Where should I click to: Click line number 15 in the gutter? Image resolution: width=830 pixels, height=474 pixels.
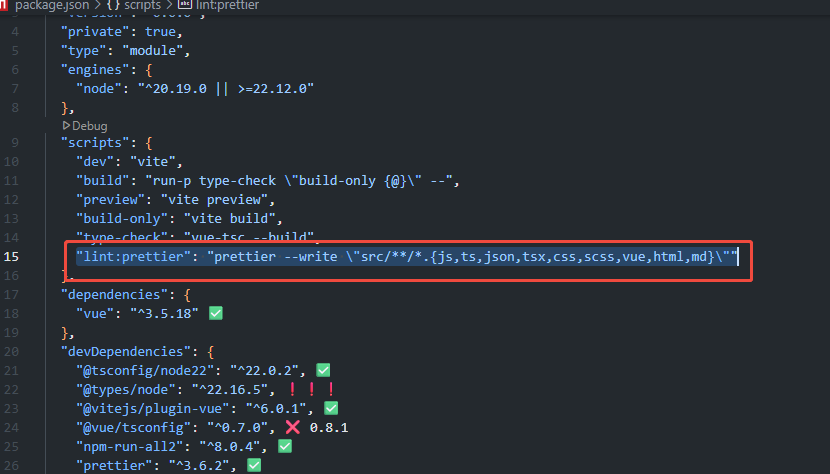coord(11,257)
